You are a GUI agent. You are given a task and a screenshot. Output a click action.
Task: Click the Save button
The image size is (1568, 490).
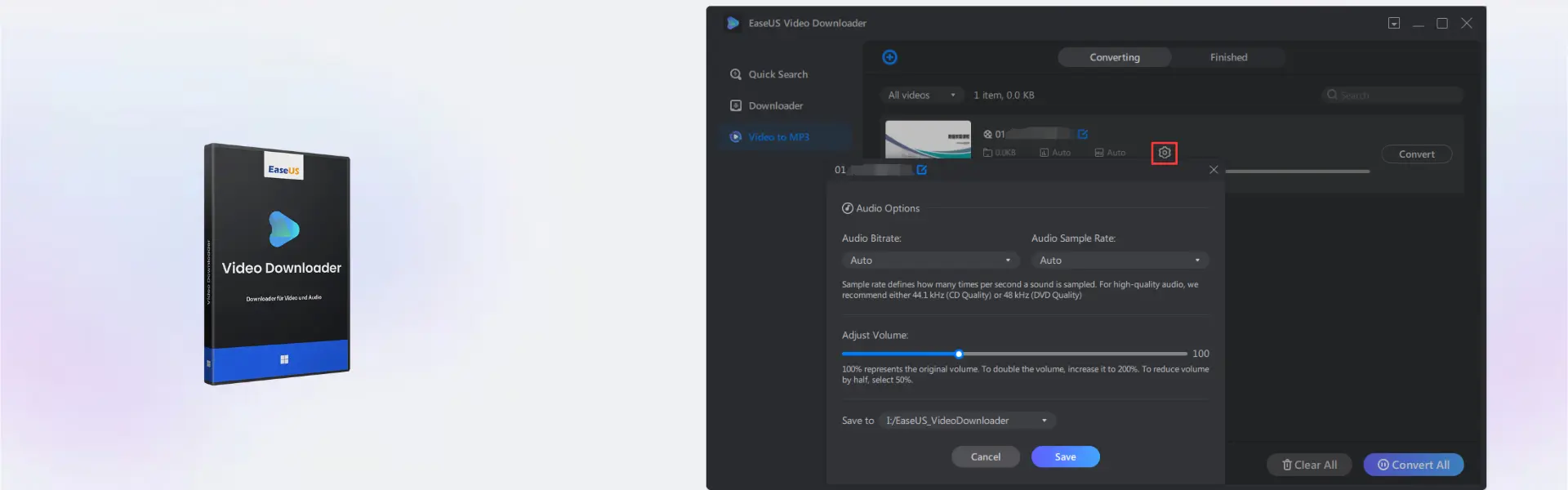pyautogui.click(x=1065, y=457)
